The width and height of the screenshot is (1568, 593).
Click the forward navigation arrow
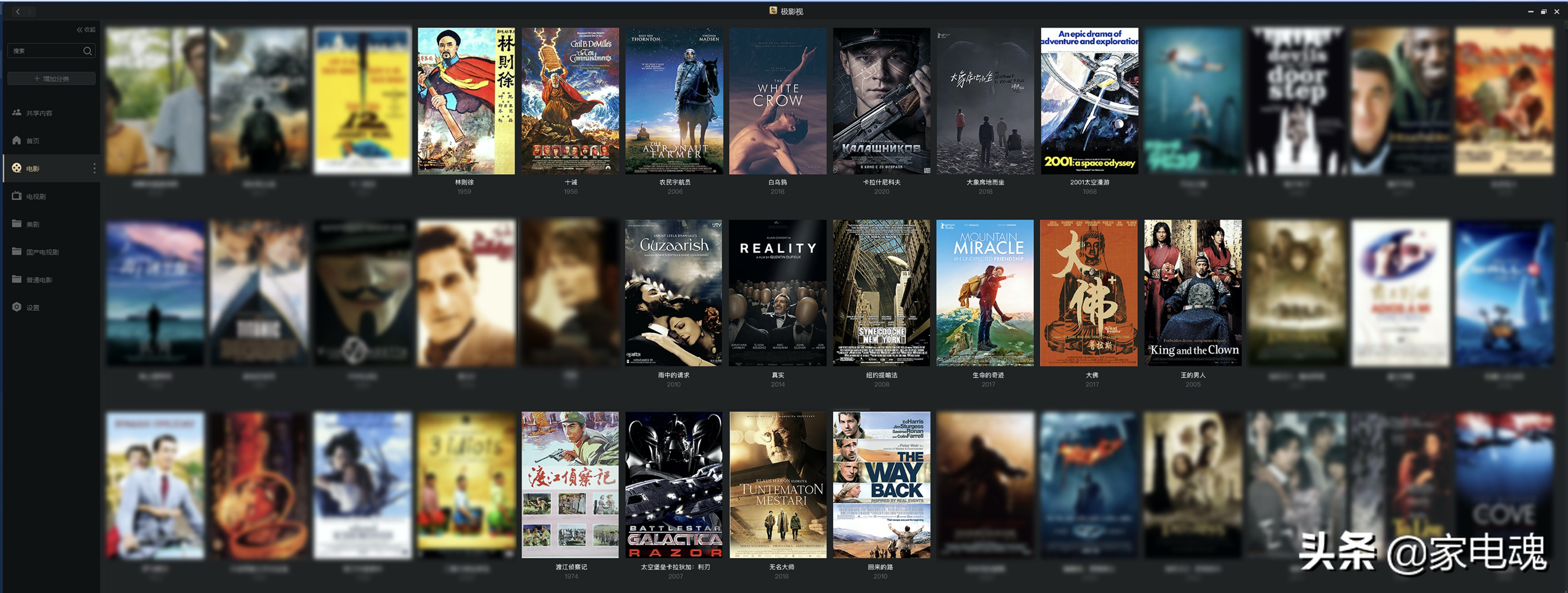click(x=29, y=11)
